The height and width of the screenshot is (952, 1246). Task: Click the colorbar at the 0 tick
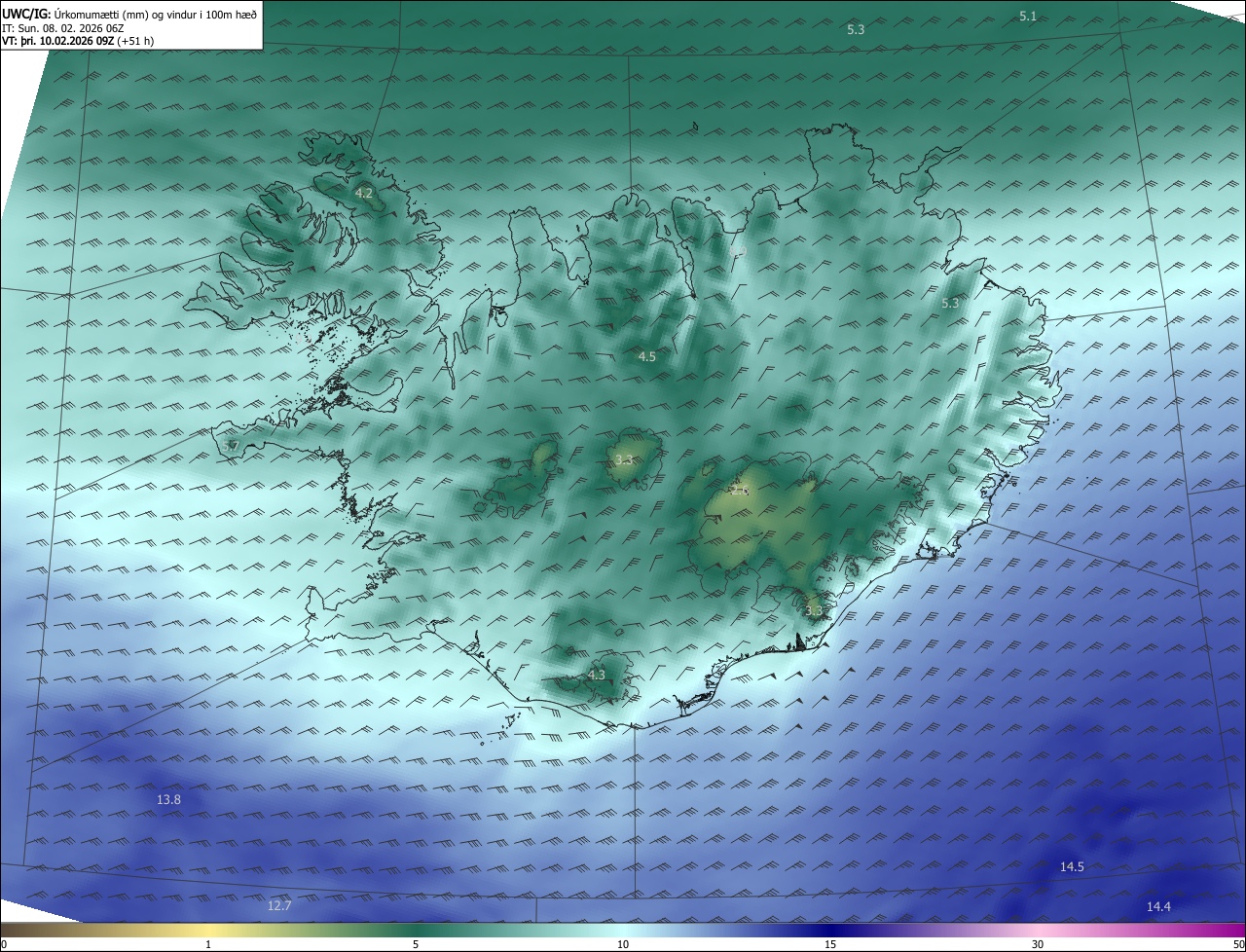(x=3, y=944)
